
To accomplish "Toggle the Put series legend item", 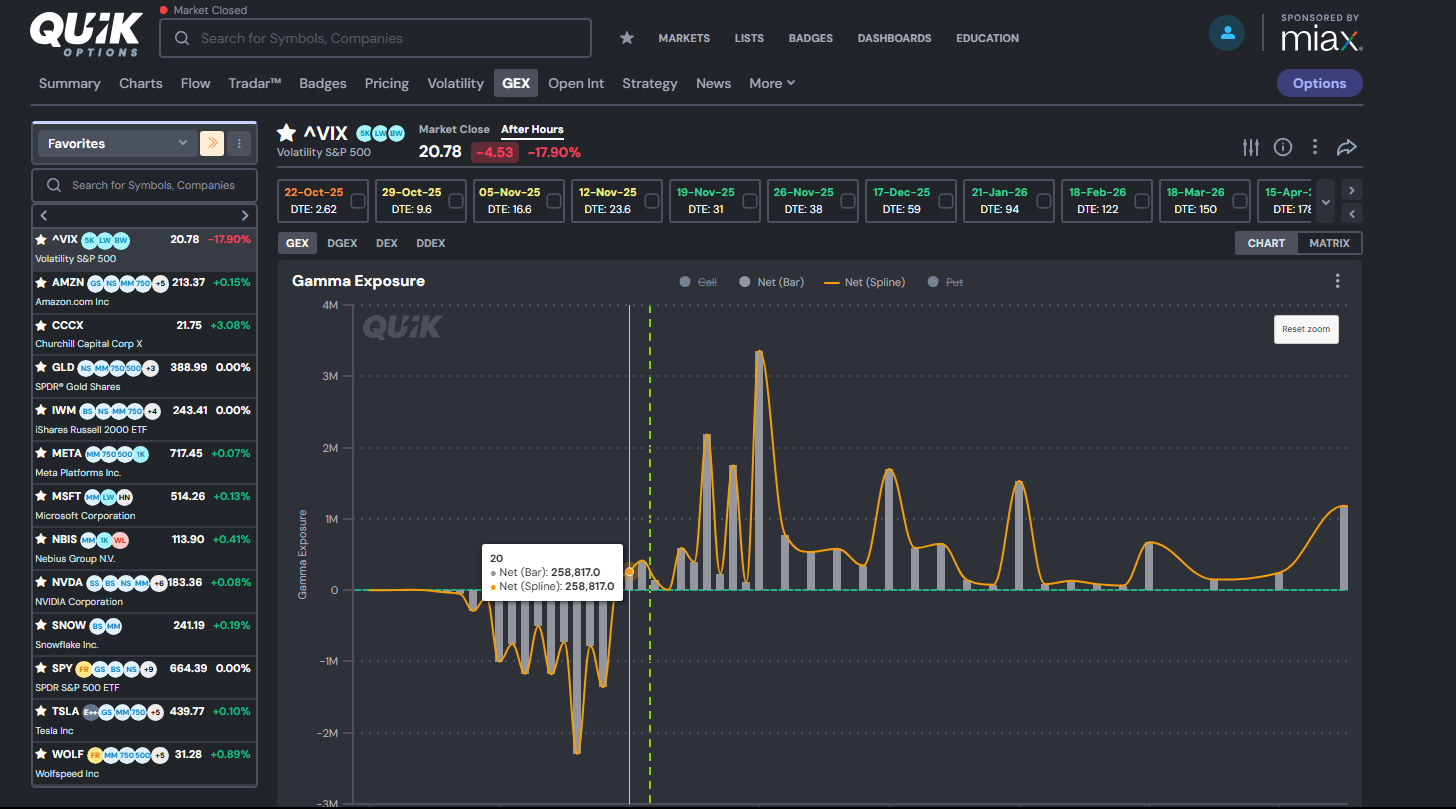I will tap(945, 282).
